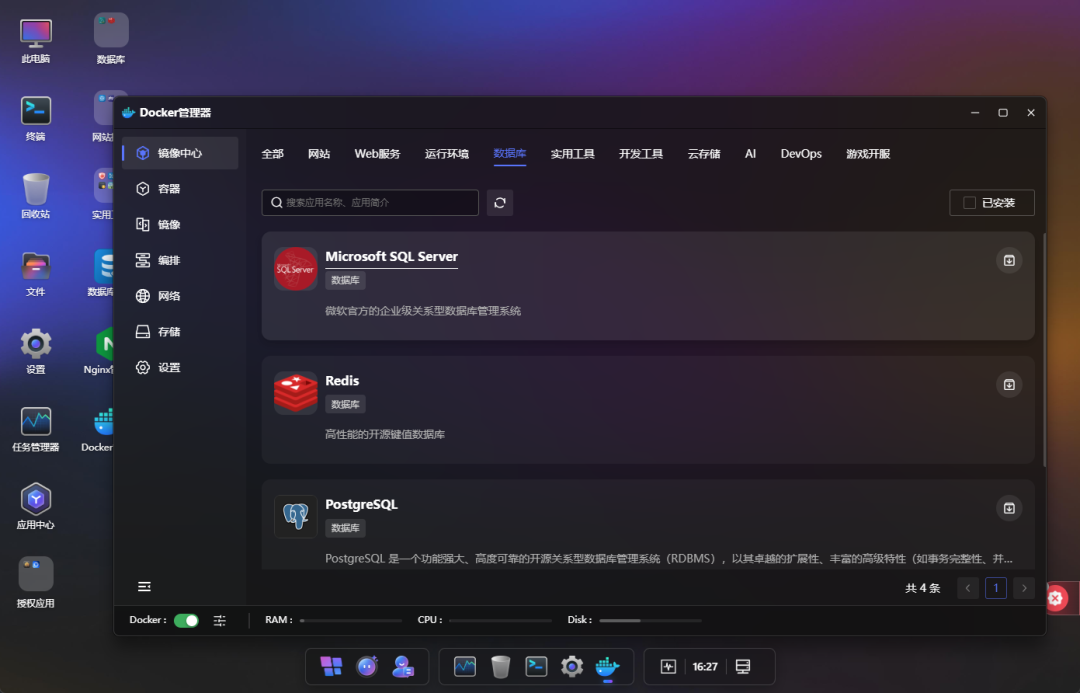1080x693 pixels.
Task: Open the settings gear in dock
Action: pos(572,666)
